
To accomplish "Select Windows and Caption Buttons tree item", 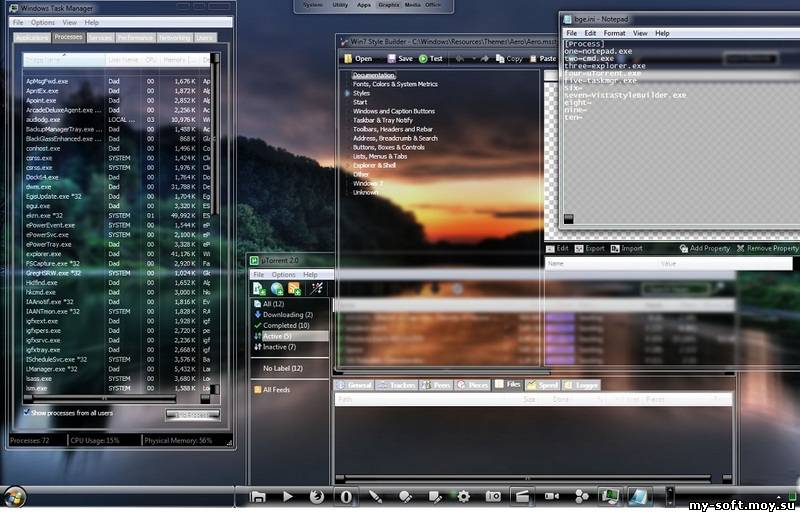I will coord(394,111).
